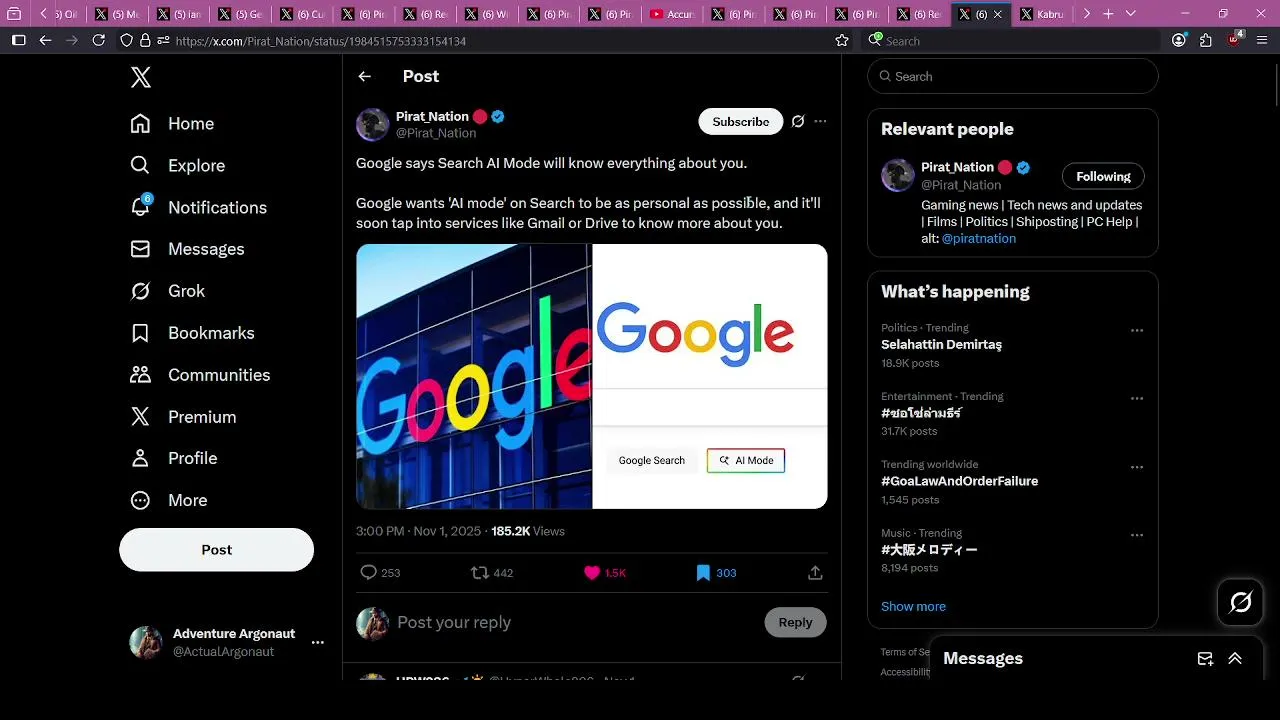Click the large Post button in sidebar
Image resolution: width=1280 pixels, height=720 pixels.
(216, 550)
